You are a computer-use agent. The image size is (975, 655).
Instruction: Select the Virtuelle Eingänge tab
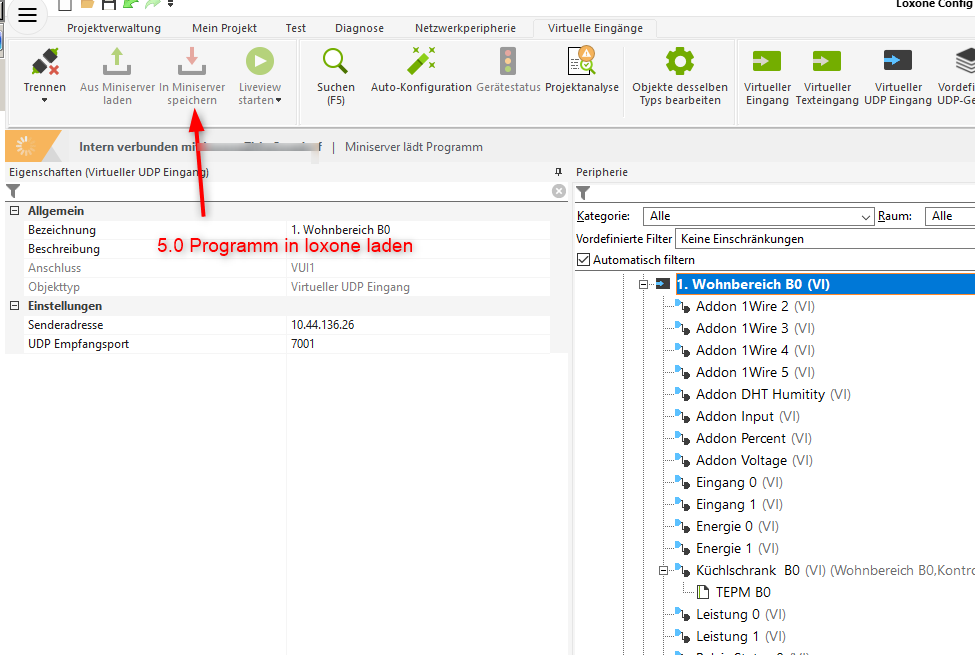coord(595,28)
